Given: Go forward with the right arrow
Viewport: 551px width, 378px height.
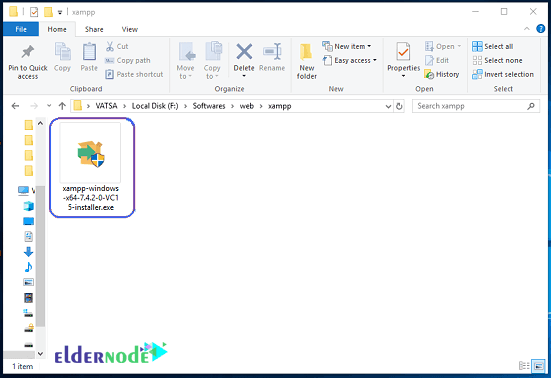Looking at the screenshot, I should coord(34,106).
